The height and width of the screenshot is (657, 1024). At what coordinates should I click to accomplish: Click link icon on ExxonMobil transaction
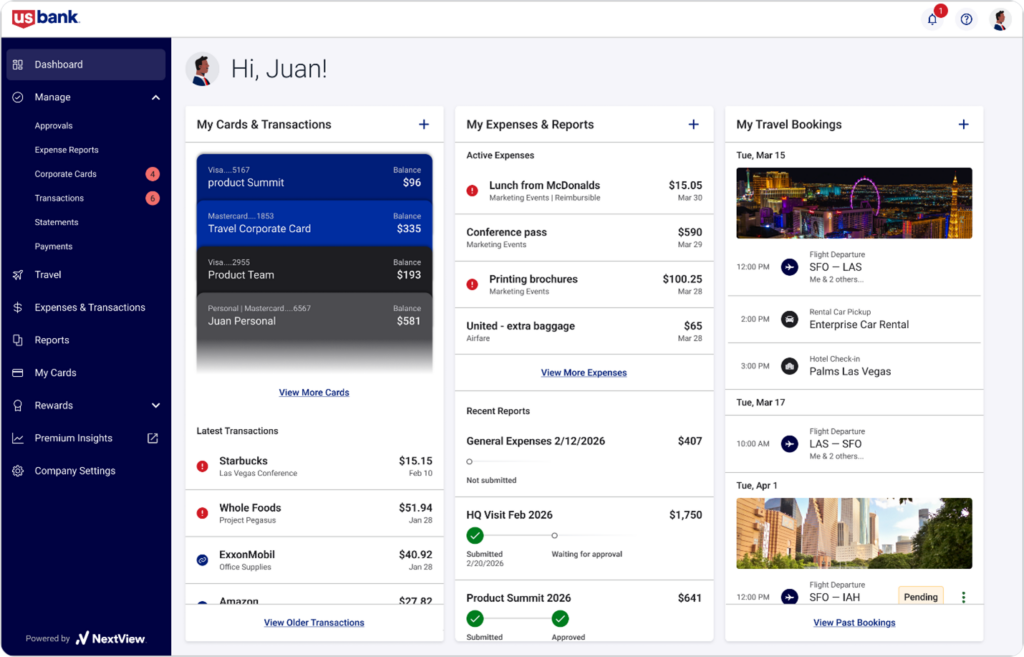click(202, 560)
